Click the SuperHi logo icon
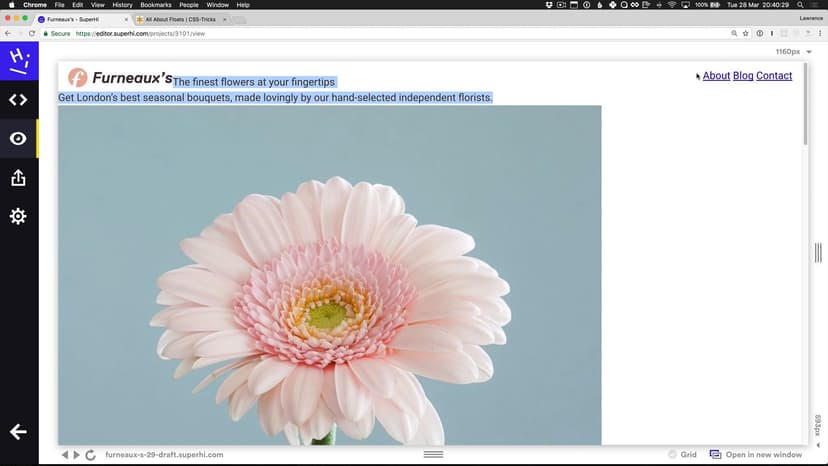This screenshot has width=828, height=466. 18,61
